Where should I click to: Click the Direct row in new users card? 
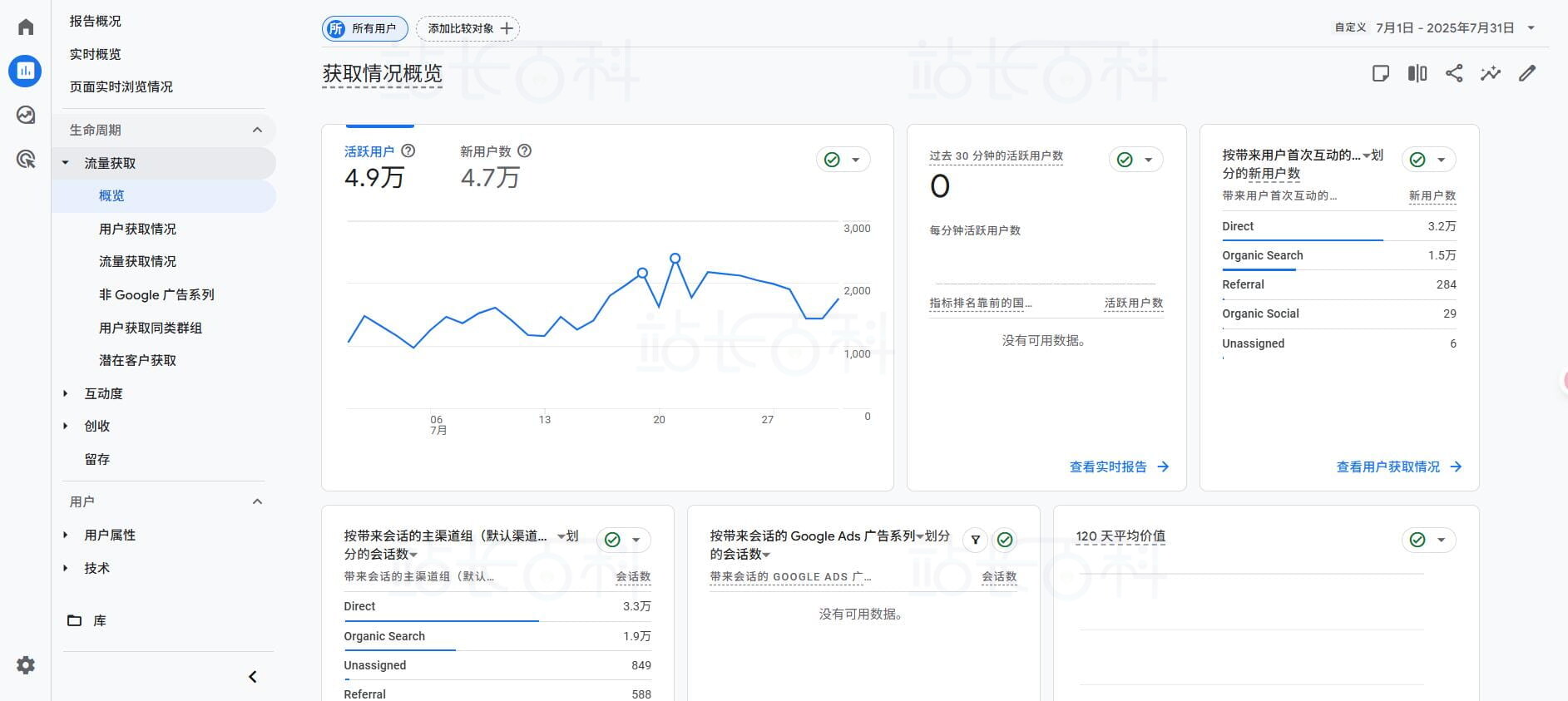tap(1338, 226)
